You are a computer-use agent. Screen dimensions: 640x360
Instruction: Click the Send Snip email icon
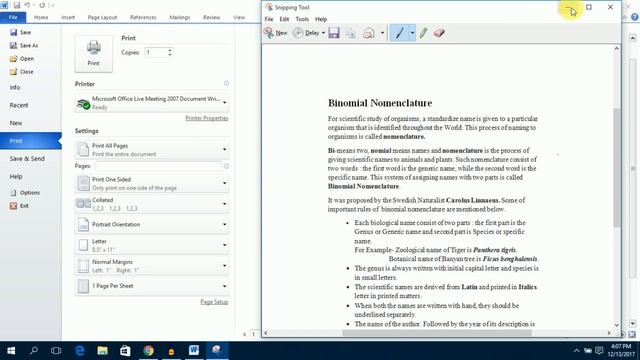(x=368, y=33)
